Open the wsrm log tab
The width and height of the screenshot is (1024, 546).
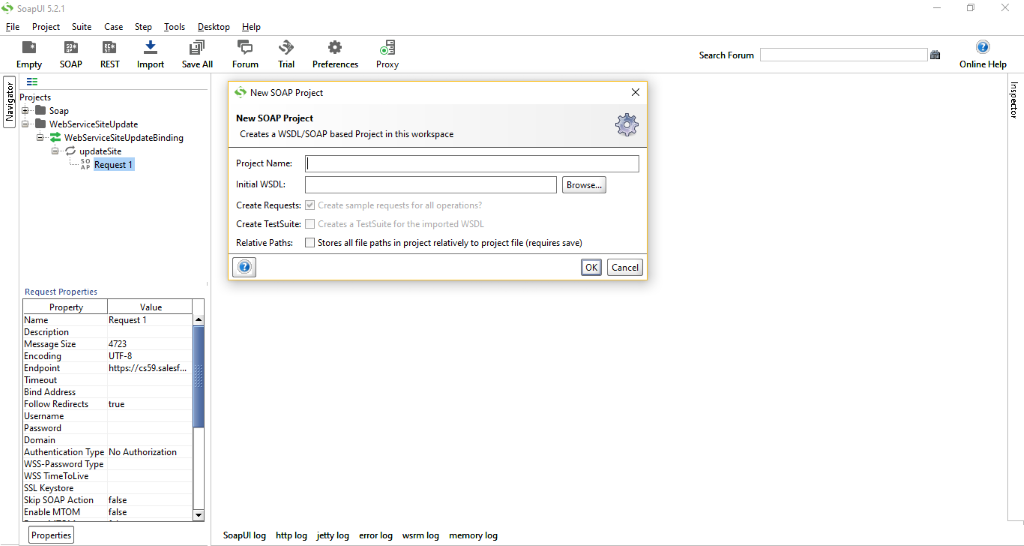click(x=421, y=536)
